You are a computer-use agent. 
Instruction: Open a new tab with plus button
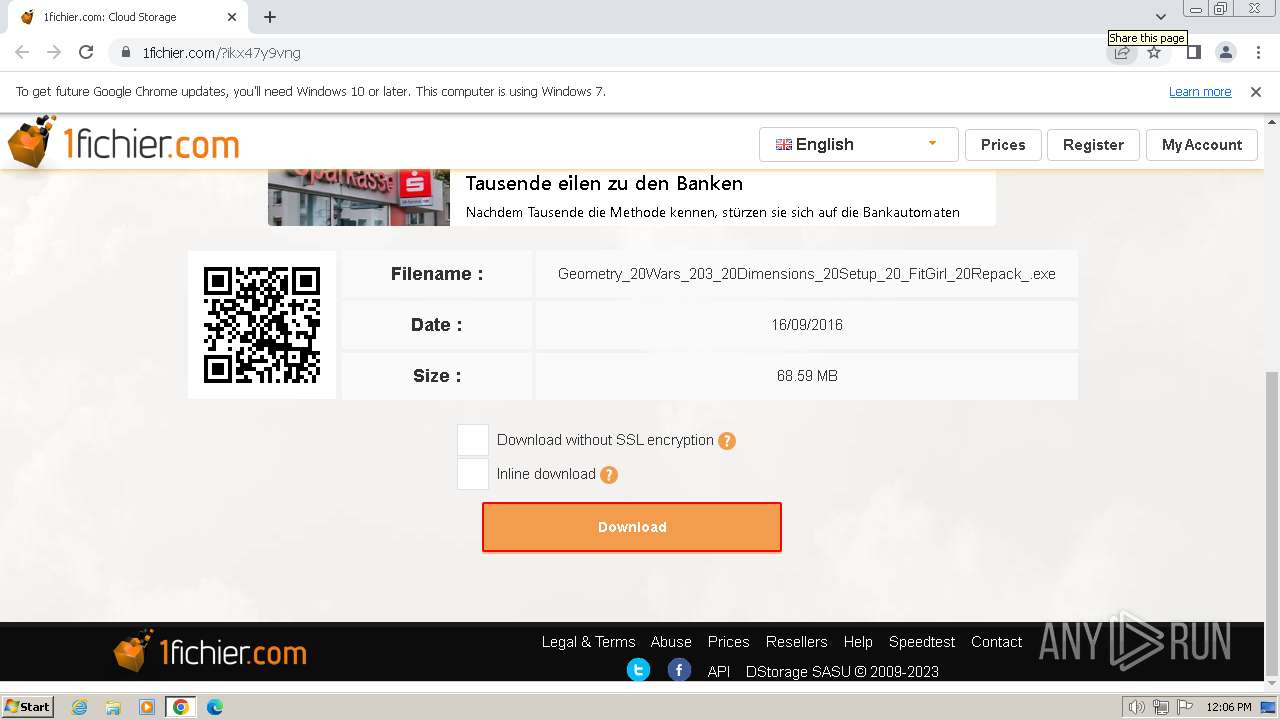click(x=270, y=17)
